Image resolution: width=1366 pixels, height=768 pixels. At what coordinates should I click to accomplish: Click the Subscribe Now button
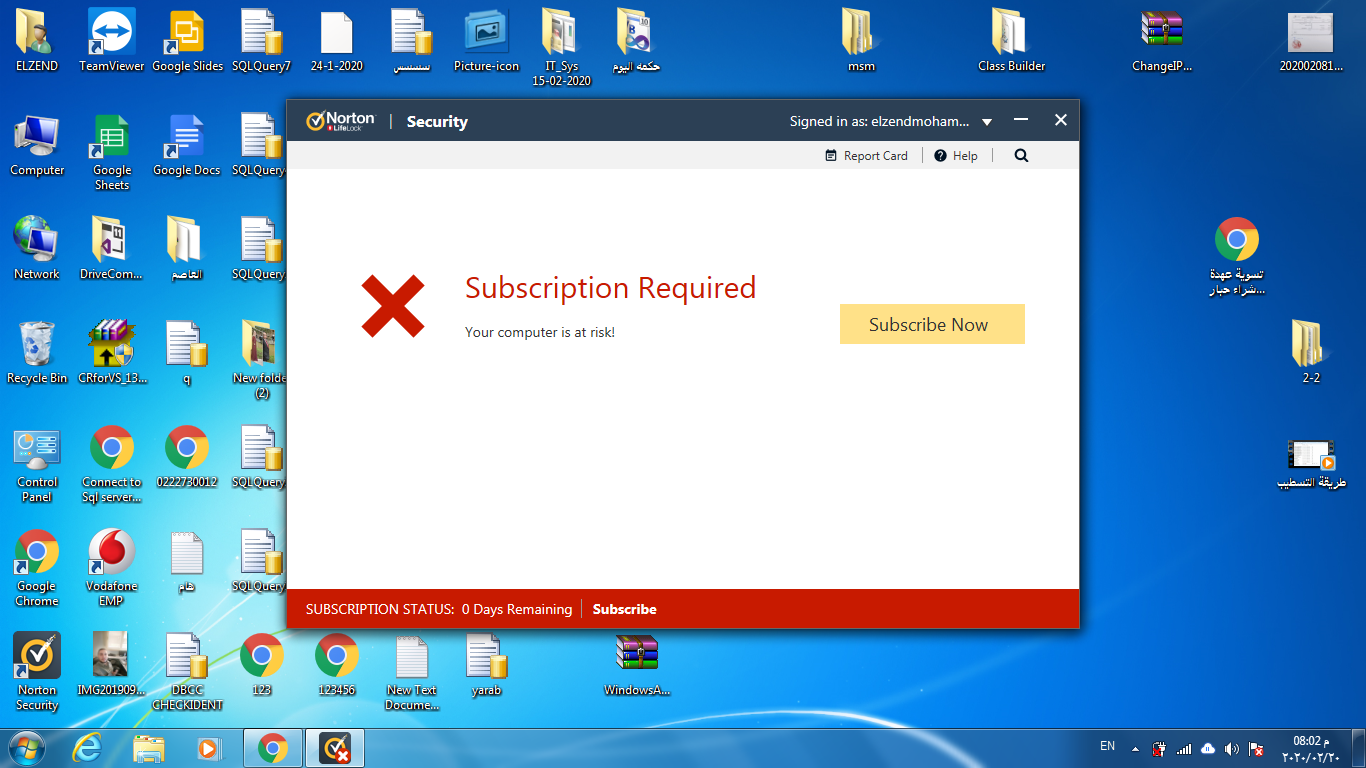(x=932, y=324)
